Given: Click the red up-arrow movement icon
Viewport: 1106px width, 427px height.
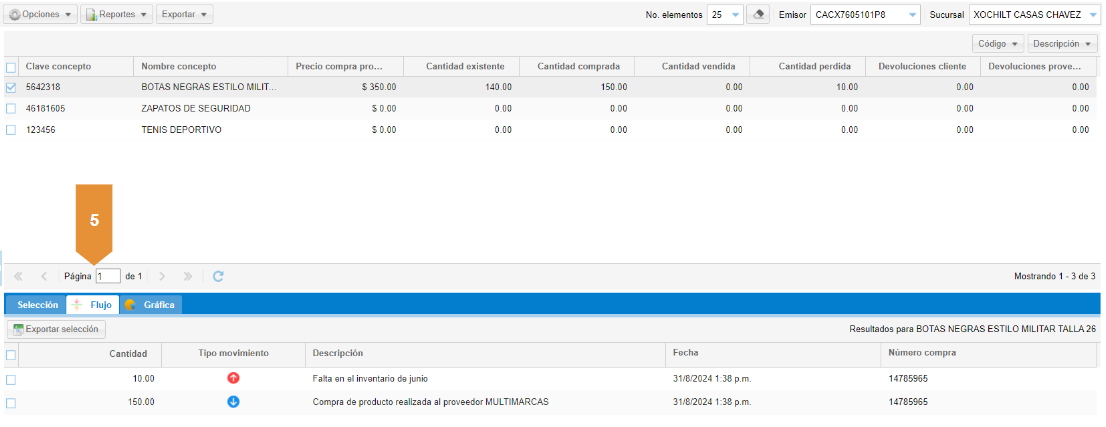Looking at the screenshot, I should pos(233,379).
